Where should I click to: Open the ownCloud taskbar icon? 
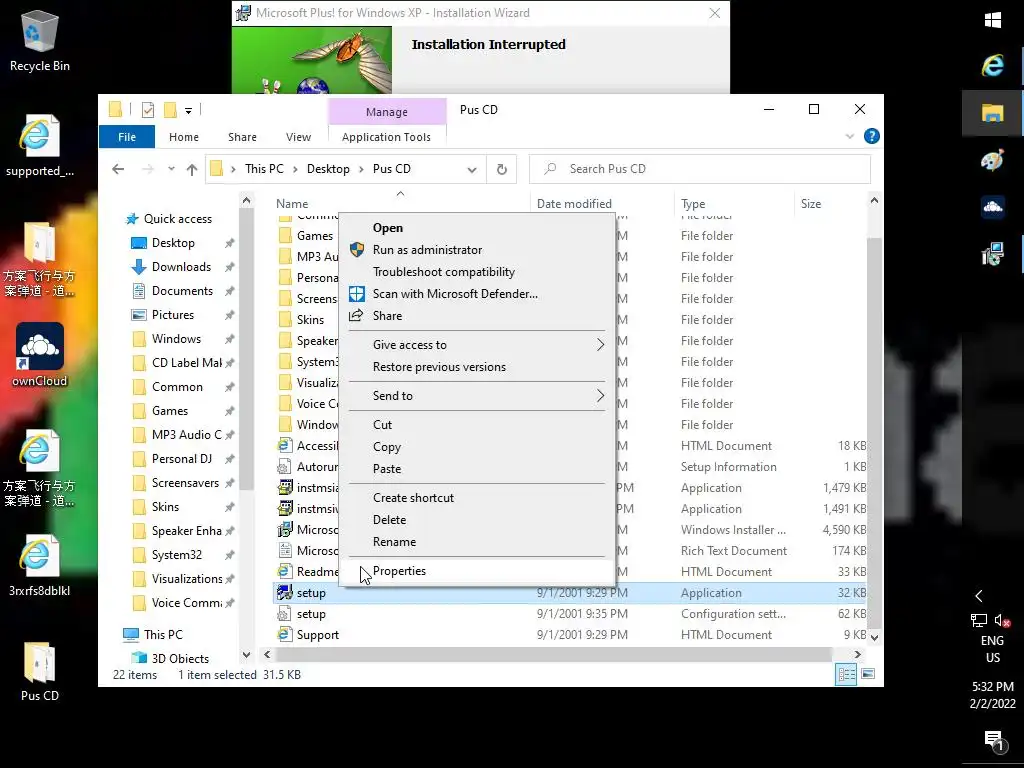(993, 207)
